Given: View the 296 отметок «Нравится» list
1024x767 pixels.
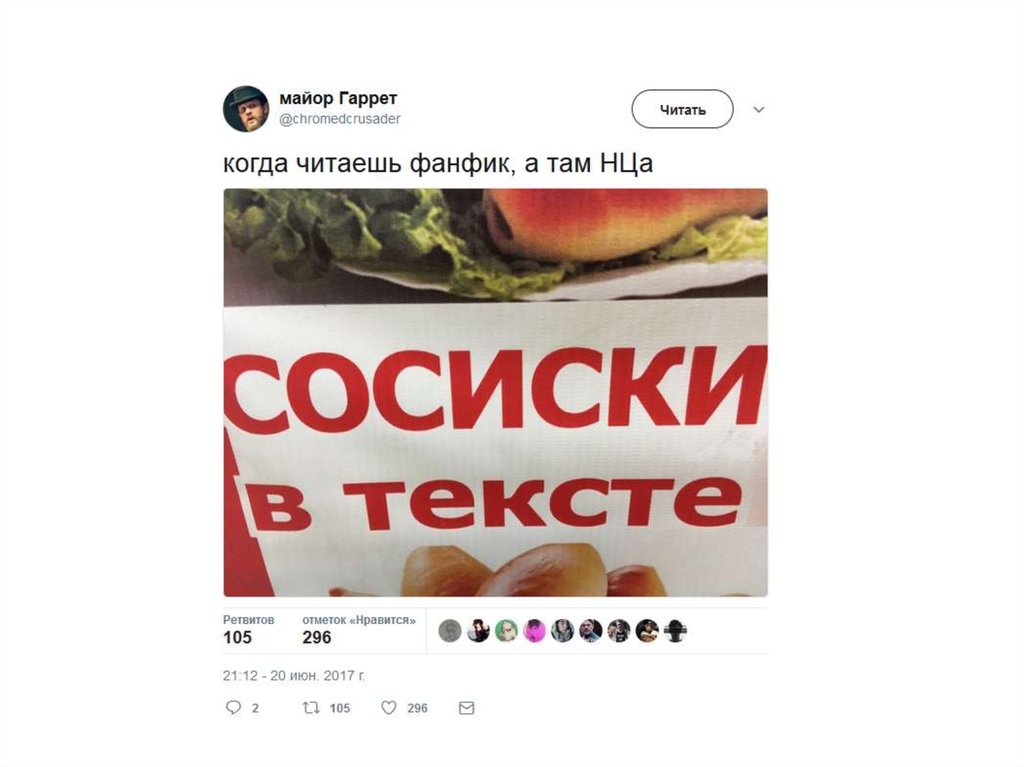Looking at the screenshot, I should click(x=359, y=630).
